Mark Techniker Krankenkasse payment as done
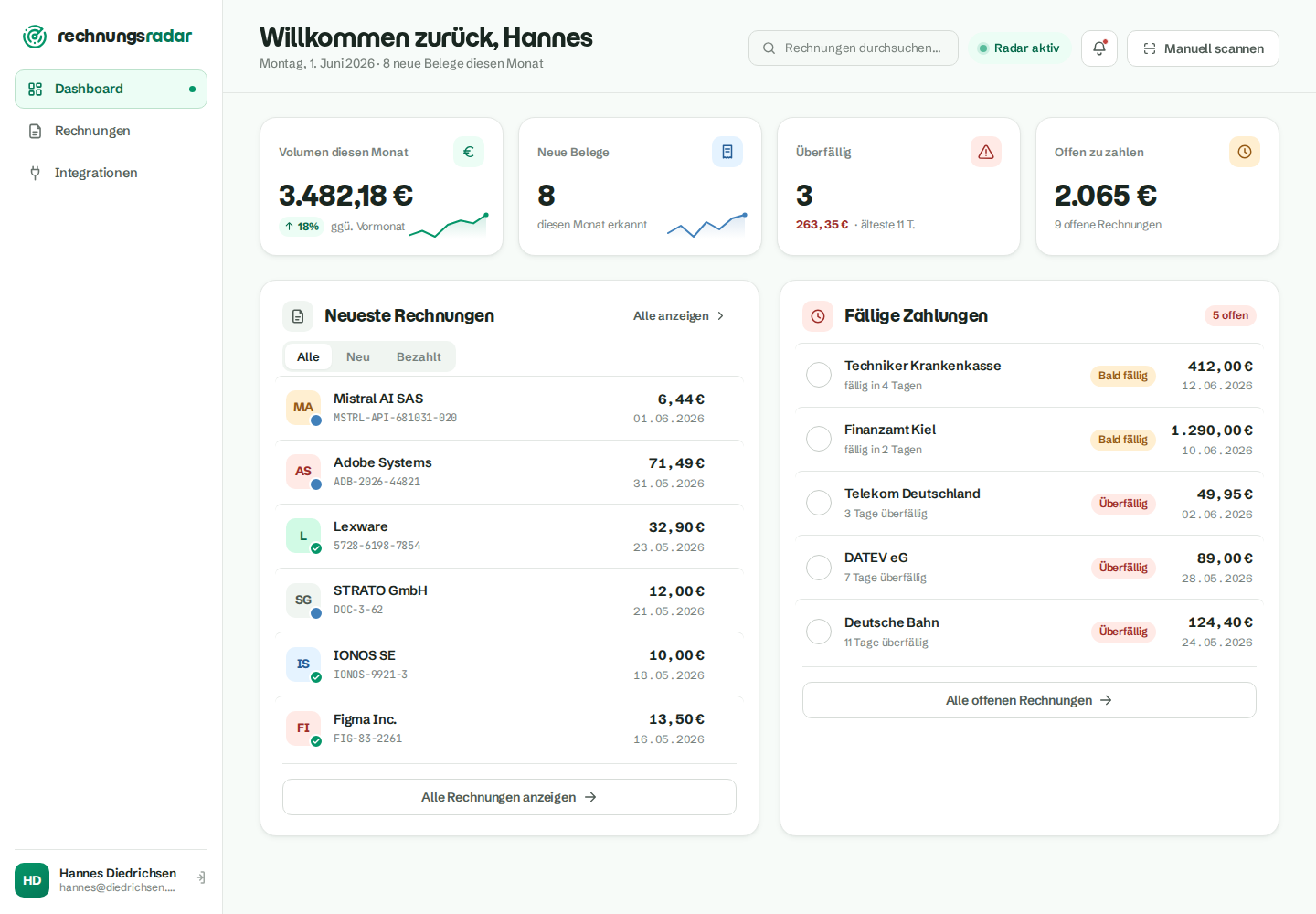The width and height of the screenshot is (1316, 914). (819, 375)
